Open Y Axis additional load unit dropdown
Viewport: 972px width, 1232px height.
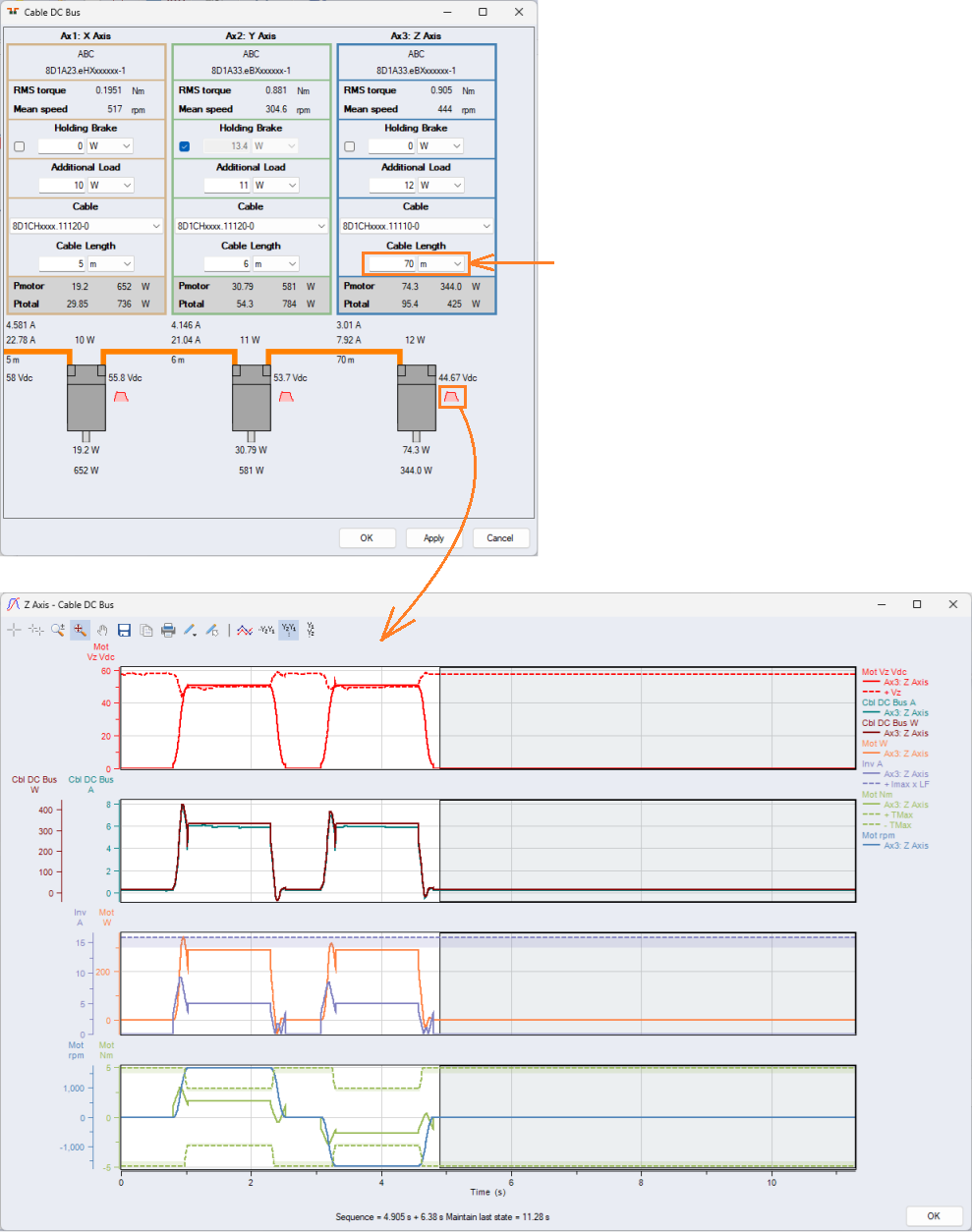click(292, 186)
